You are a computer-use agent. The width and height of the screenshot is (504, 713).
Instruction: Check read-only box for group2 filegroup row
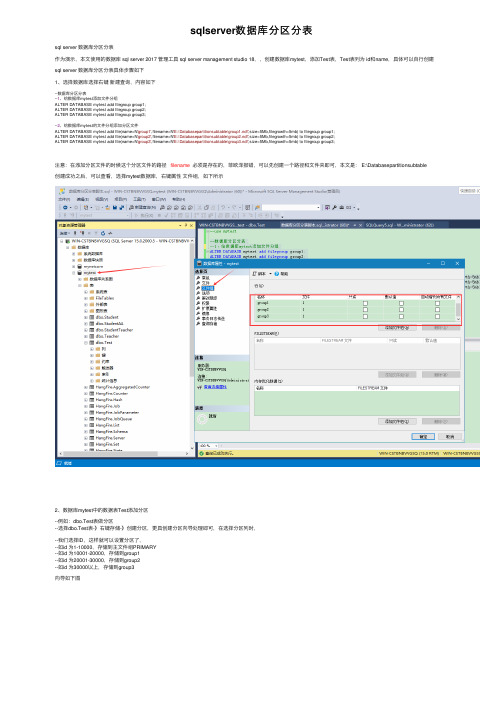pos(365,310)
